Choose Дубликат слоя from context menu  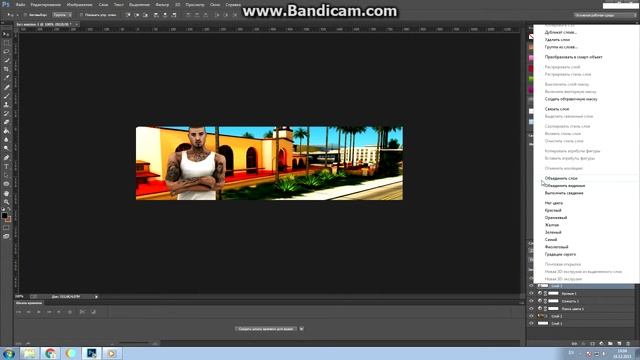[561, 32]
